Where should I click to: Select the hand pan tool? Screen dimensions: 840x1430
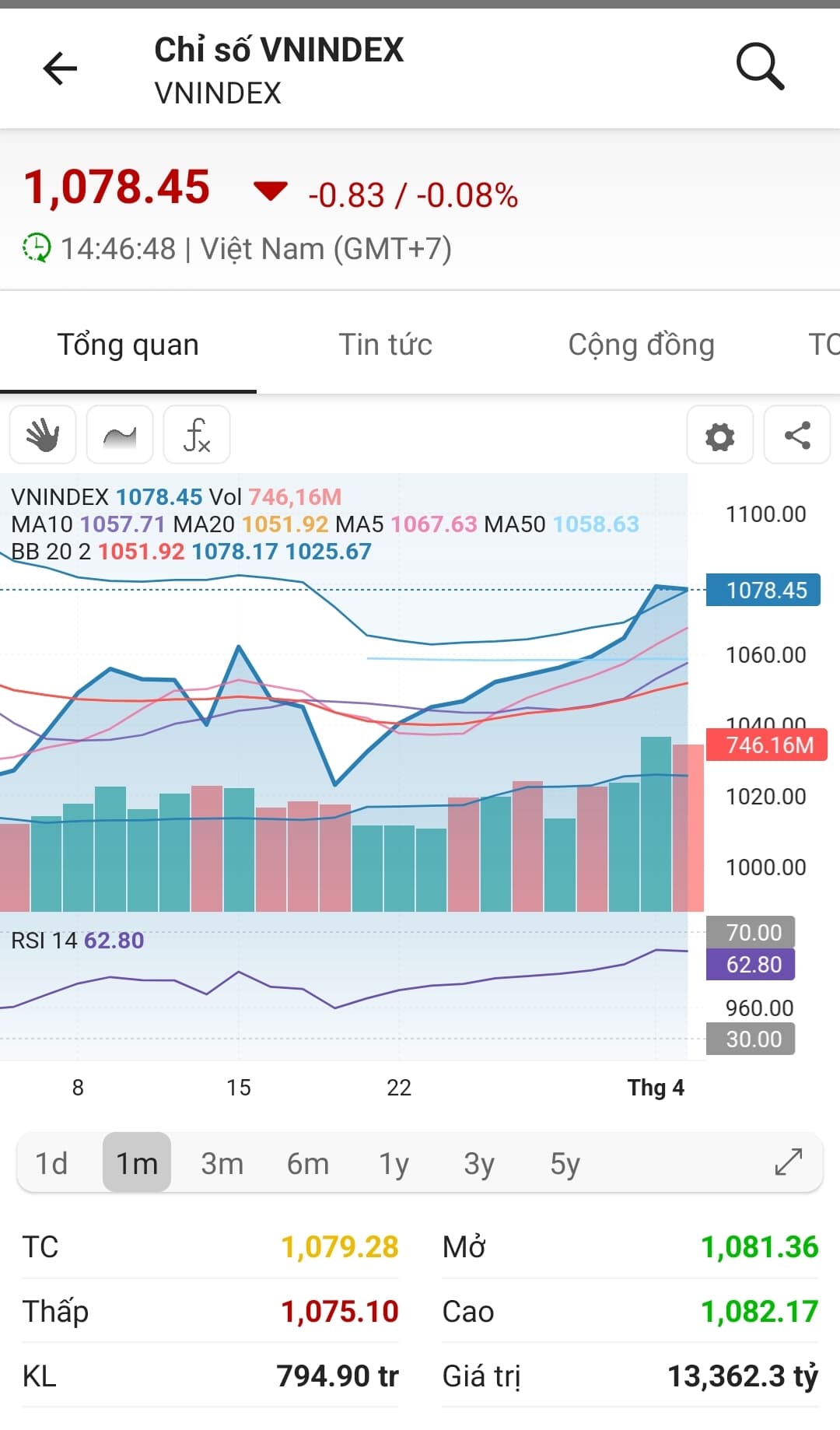point(43,435)
